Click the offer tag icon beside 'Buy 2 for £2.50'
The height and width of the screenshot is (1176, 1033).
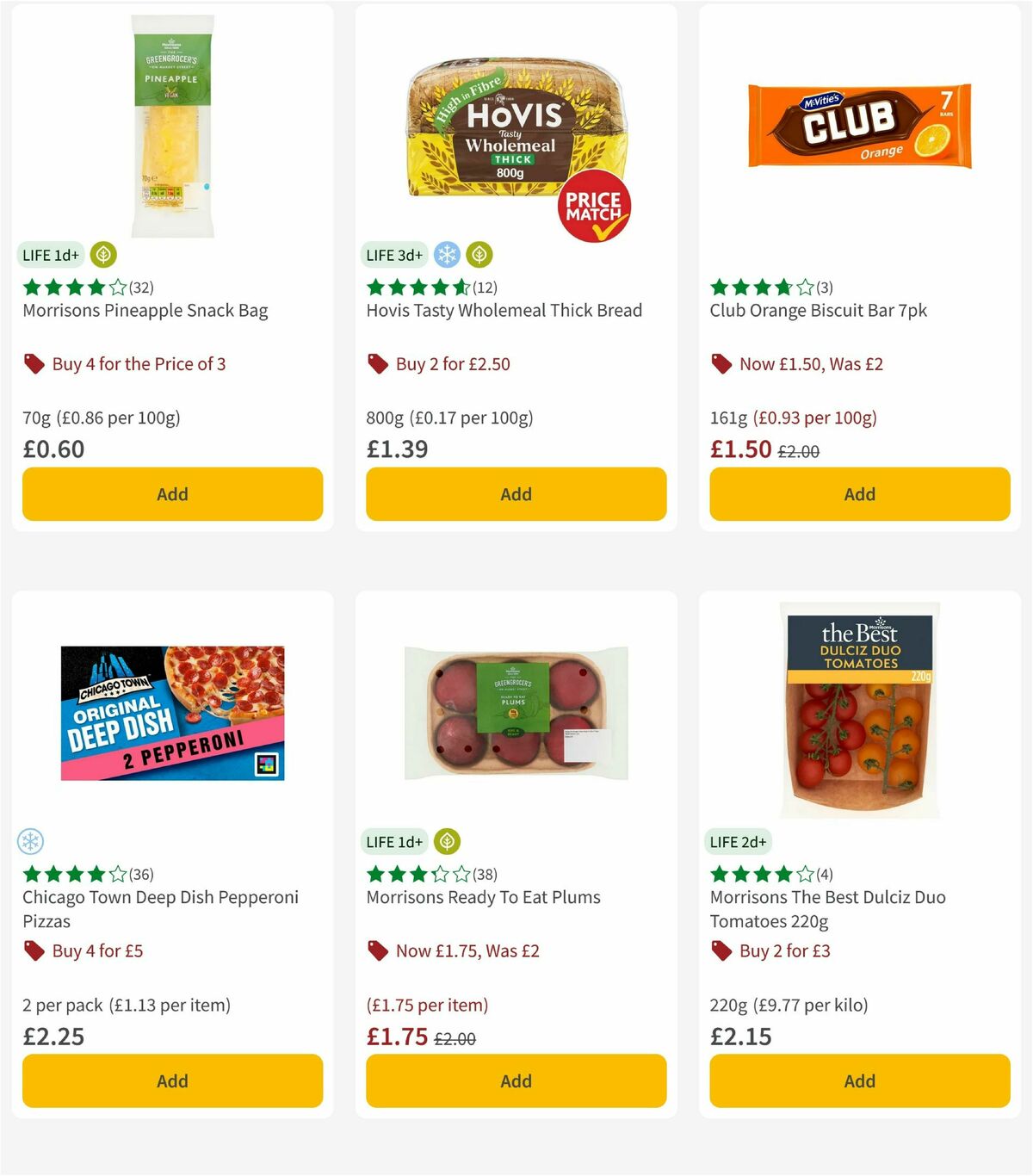click(x=376, y=364)
